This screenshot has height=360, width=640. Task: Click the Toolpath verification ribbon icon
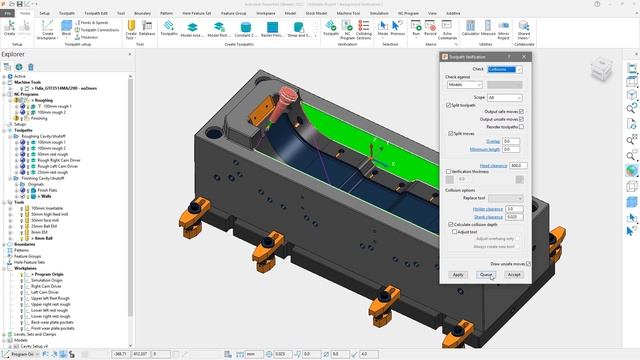pyautogui.click(x=331, y=28)
